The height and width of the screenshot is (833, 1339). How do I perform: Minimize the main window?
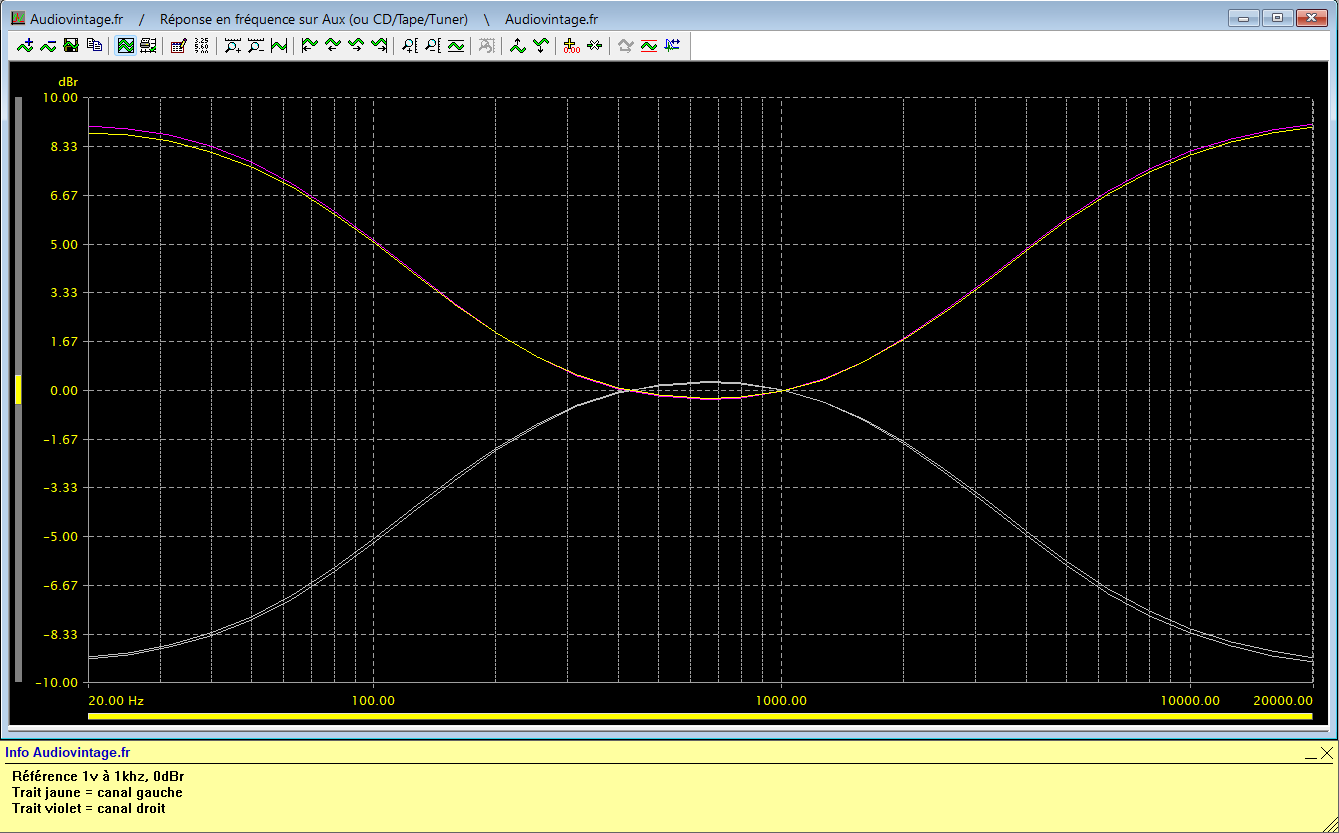(x=1244, y=17)
